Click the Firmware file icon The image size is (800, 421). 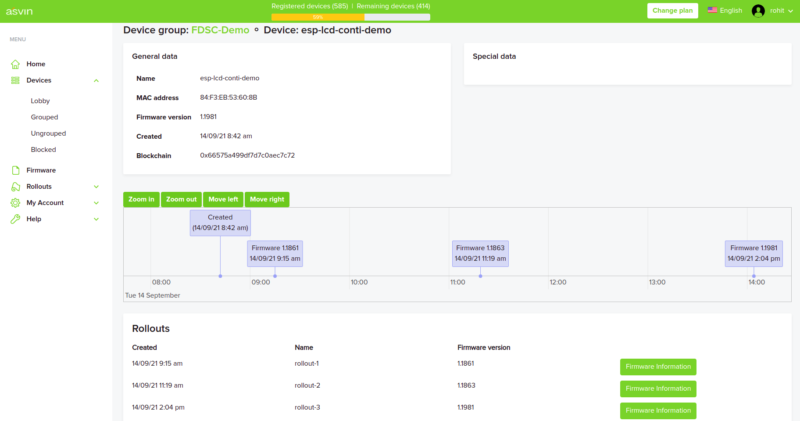pos(16,171)
